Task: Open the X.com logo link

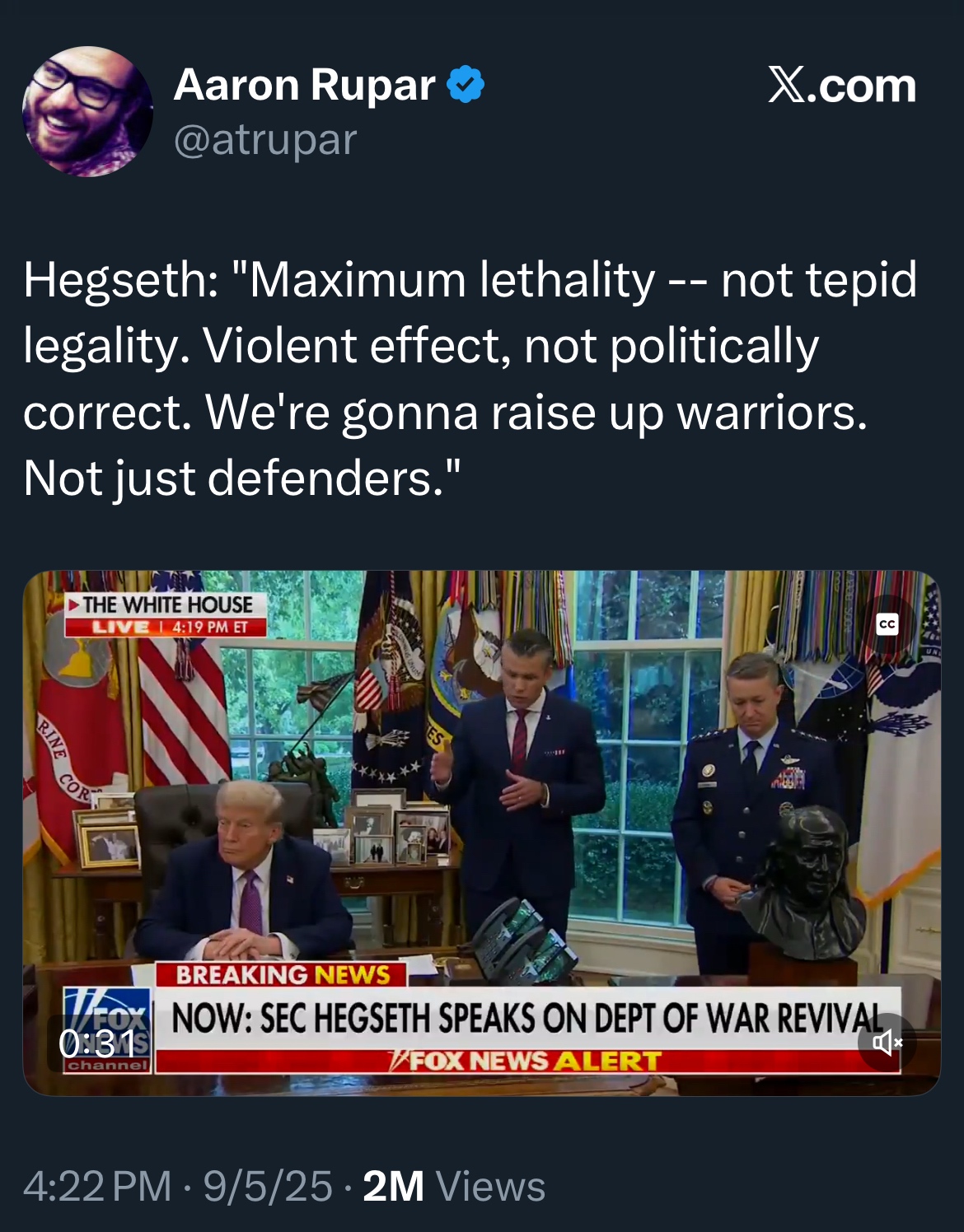Action: pos(842,86)
